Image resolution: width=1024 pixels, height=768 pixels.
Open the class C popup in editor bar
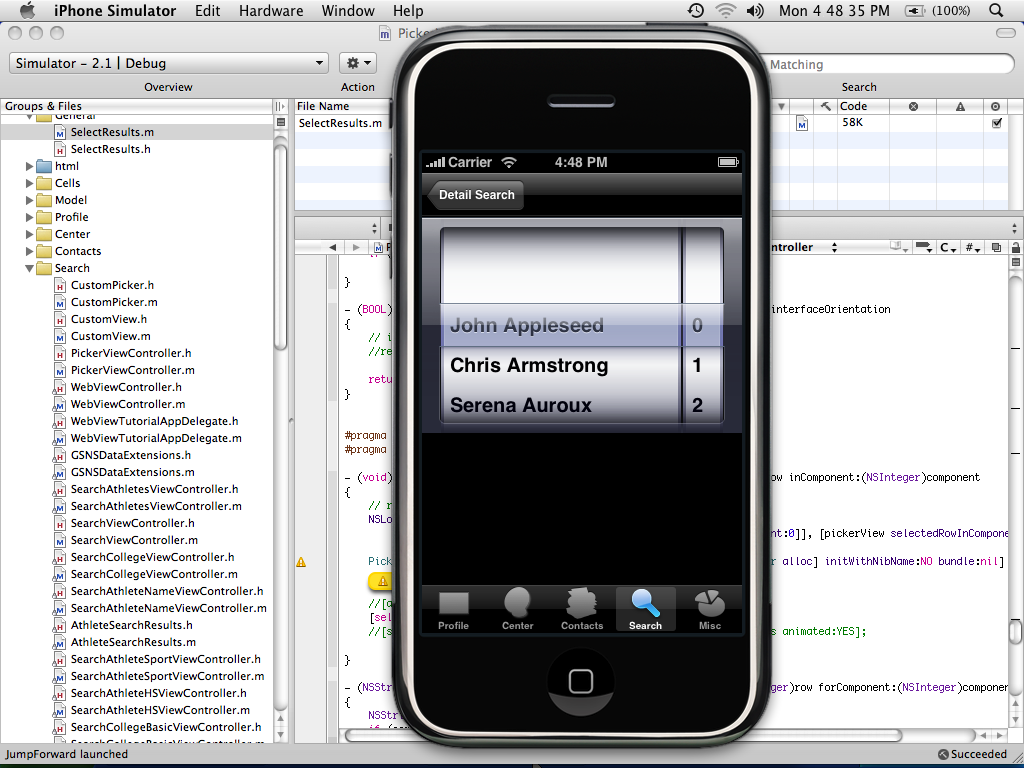948,248
